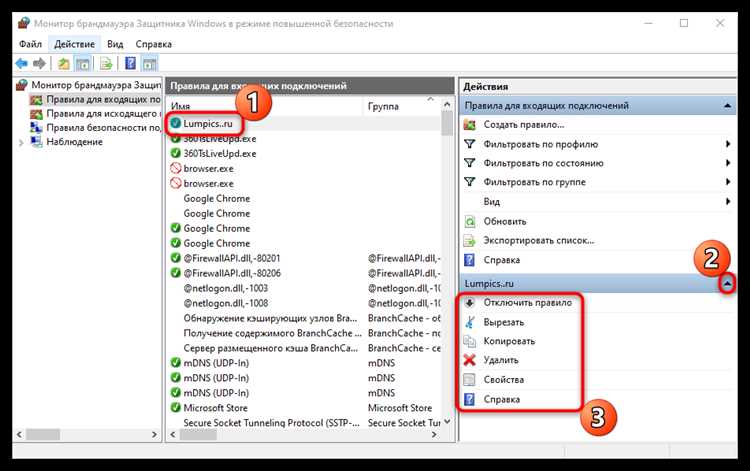
Task: Click the blue Help toolbar icon
Action: click(x=130, y=63)
